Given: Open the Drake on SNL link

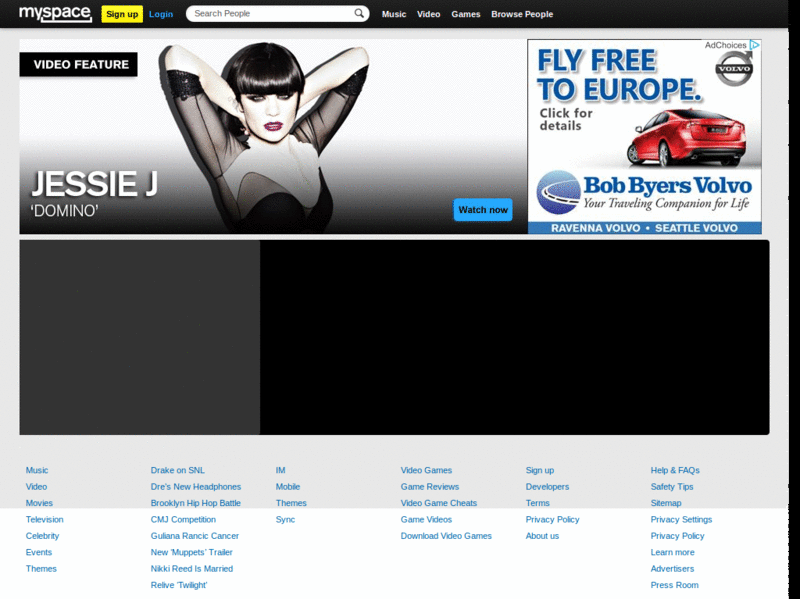Looking at the screenshot, I should pyautogui.click(x=178, y=470).
